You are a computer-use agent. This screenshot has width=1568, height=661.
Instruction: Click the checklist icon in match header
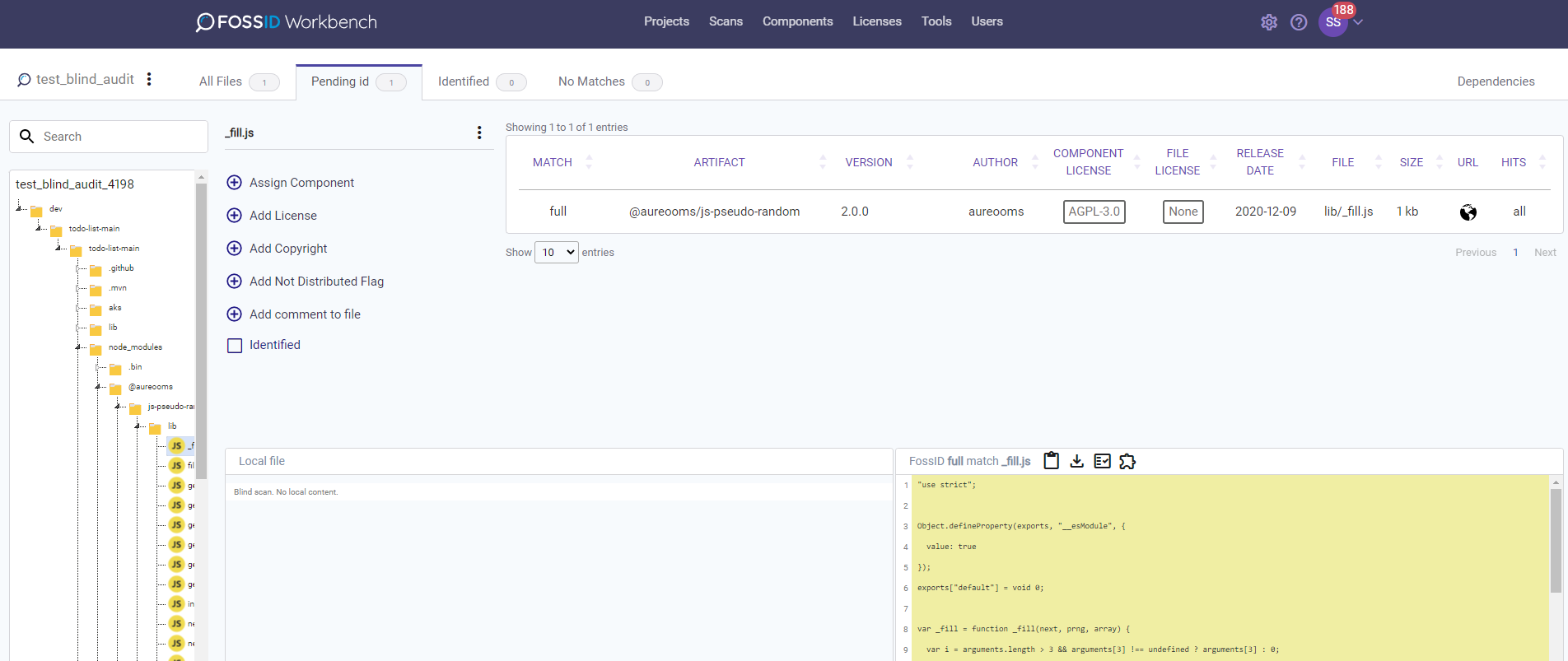tap(1102, 461)
